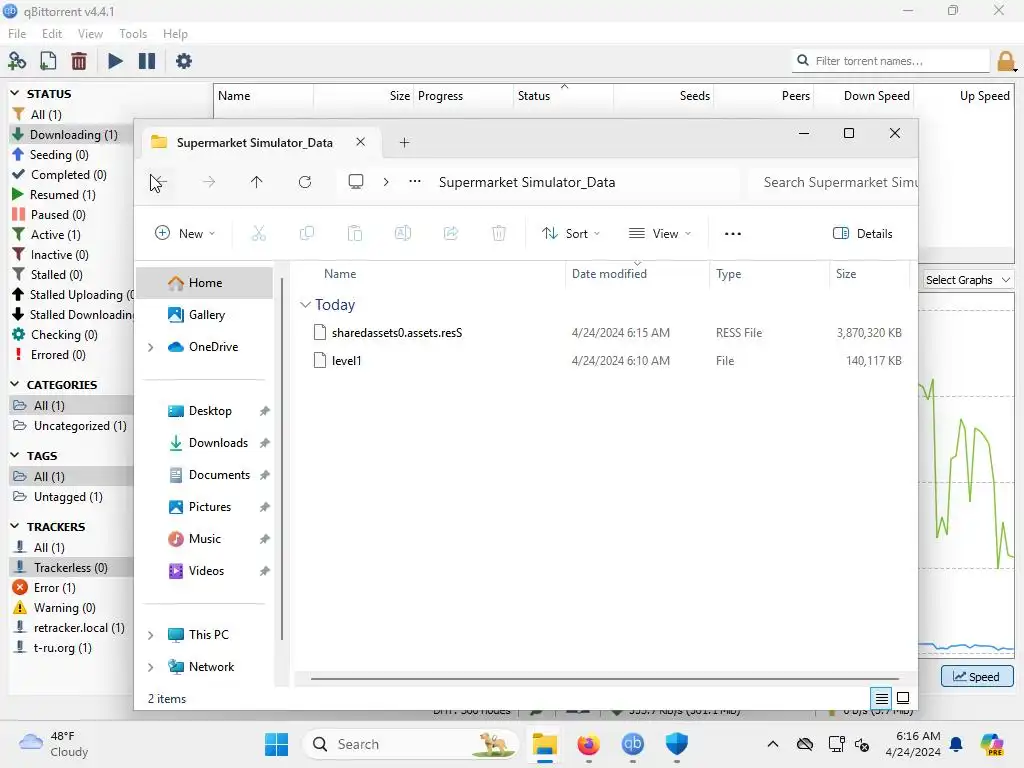Select the Downloading (1) status filter
Viewport: 1024px width, 768px height.
coord(72,135)
